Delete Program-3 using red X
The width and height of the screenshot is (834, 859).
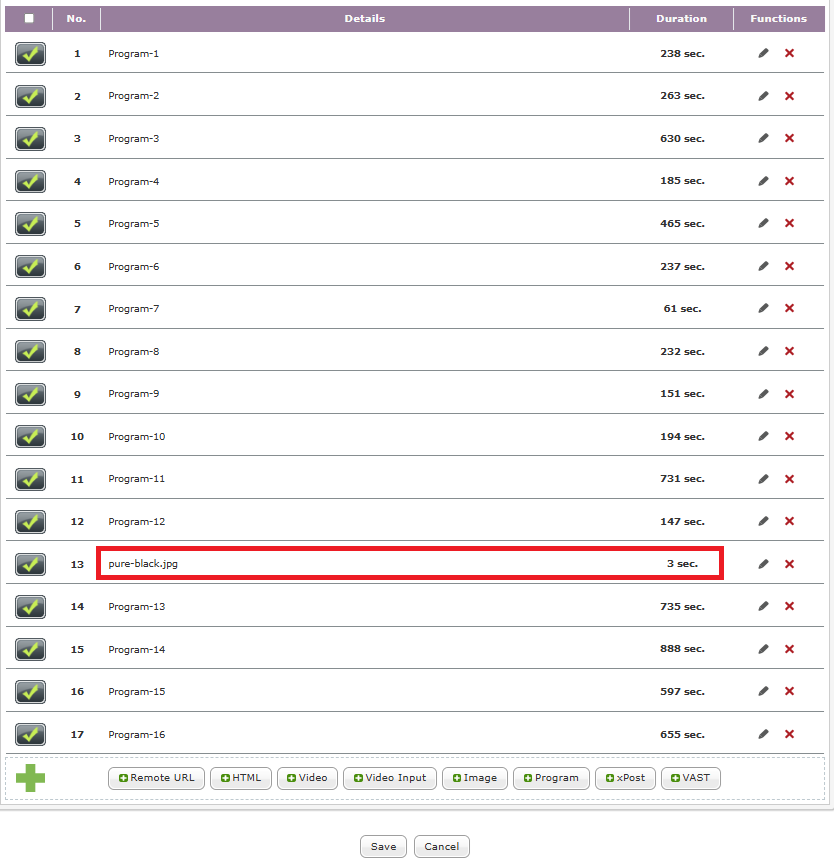coord(789,138)
